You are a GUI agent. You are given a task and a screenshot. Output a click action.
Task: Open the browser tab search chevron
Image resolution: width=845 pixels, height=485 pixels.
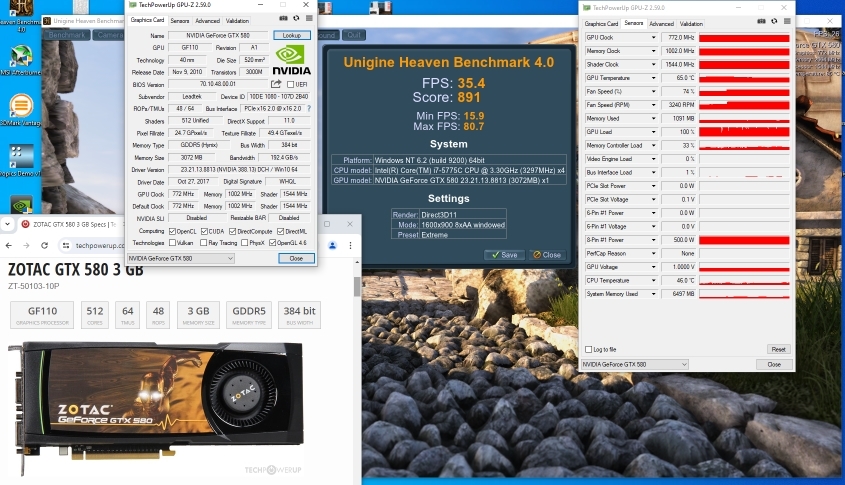pyautogui.click(x=7, y=224)
